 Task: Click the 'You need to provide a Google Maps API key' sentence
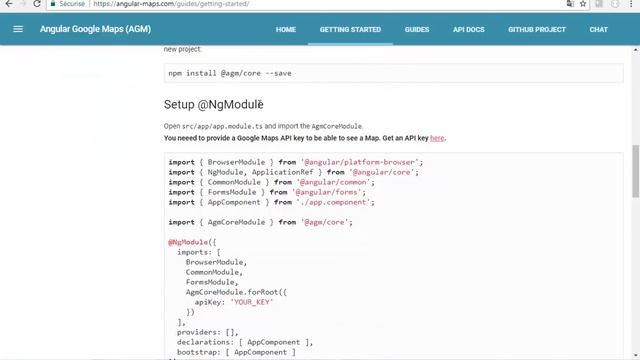tap(305, 138)
